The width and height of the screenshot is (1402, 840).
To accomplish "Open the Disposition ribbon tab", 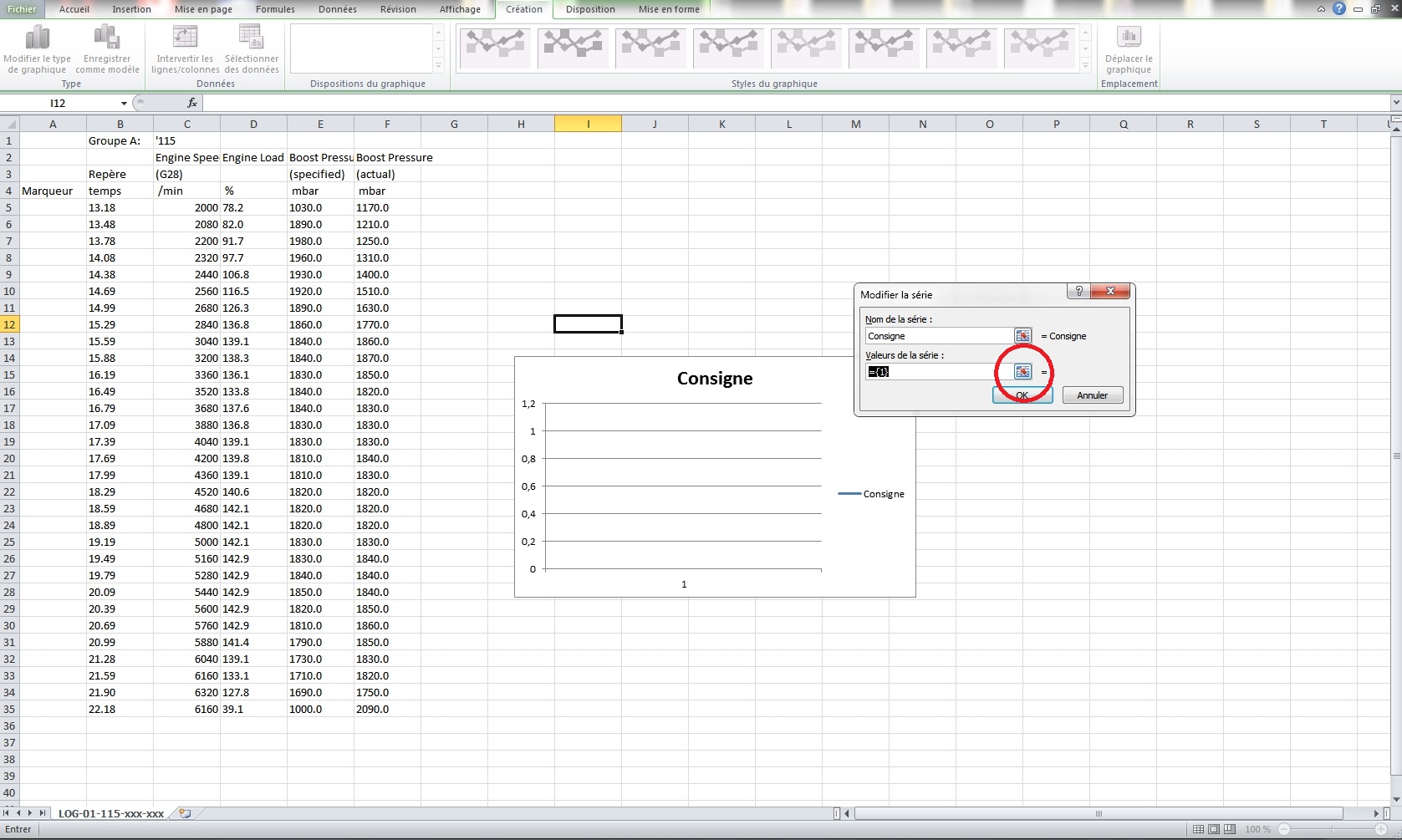I will point(590,9).
